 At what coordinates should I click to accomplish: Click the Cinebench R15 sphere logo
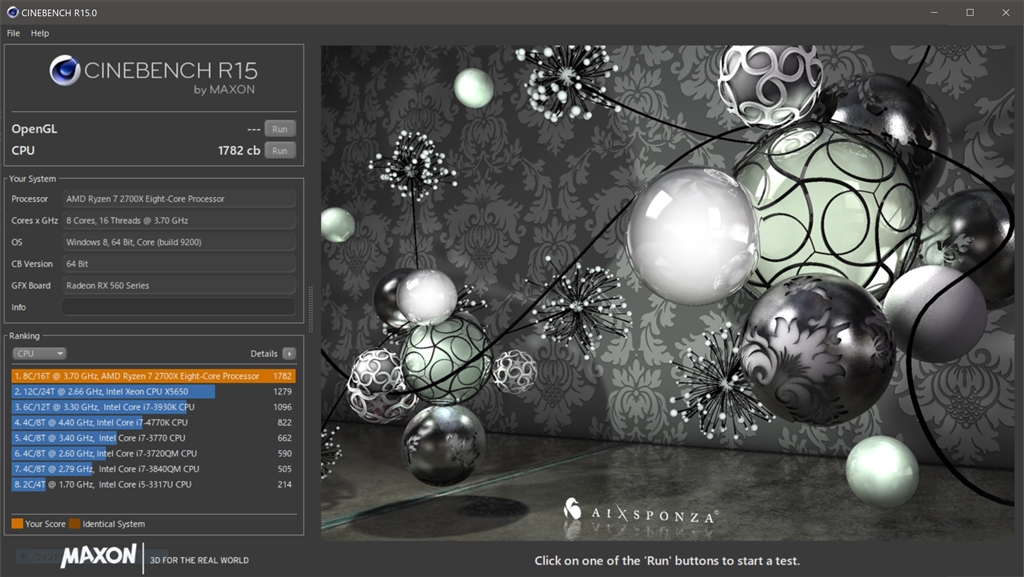click(x=65, y=70)
